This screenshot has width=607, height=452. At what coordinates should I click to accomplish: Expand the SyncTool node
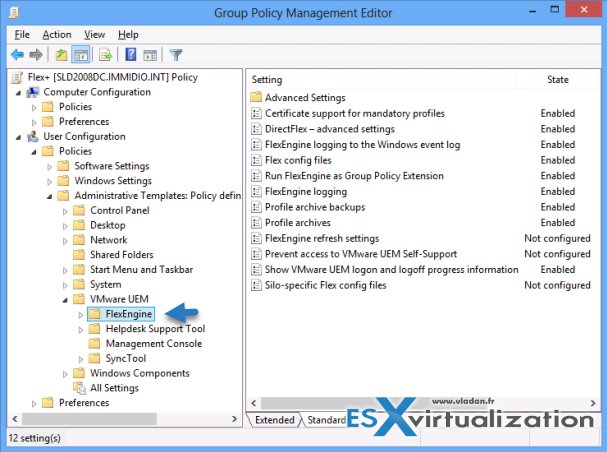(81, 360)
